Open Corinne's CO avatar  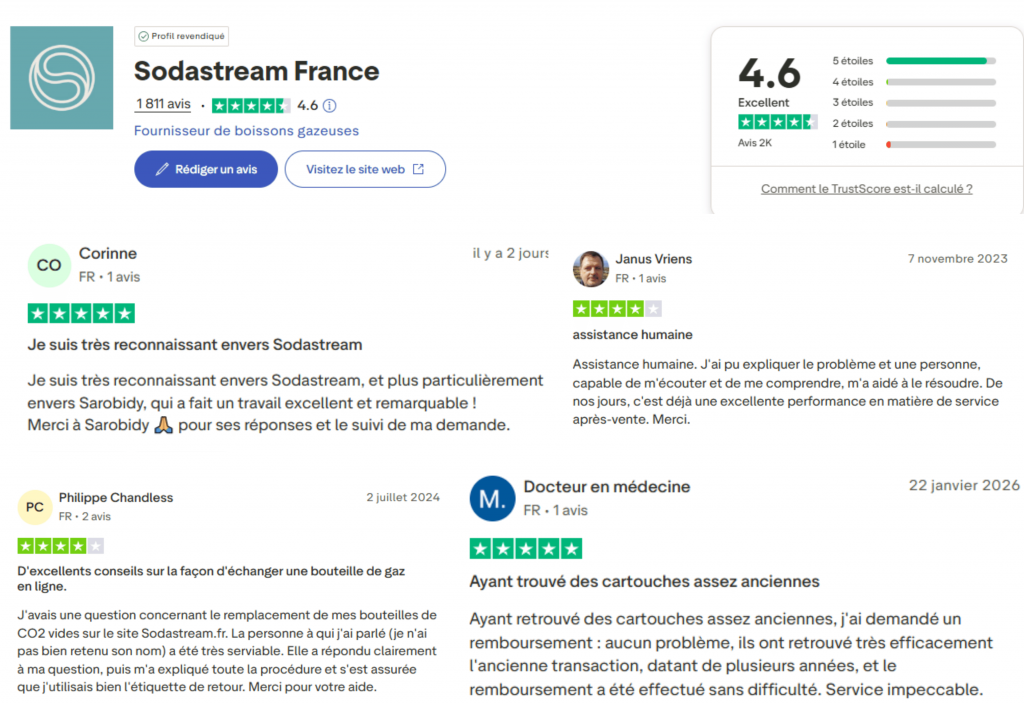(48, 265)
